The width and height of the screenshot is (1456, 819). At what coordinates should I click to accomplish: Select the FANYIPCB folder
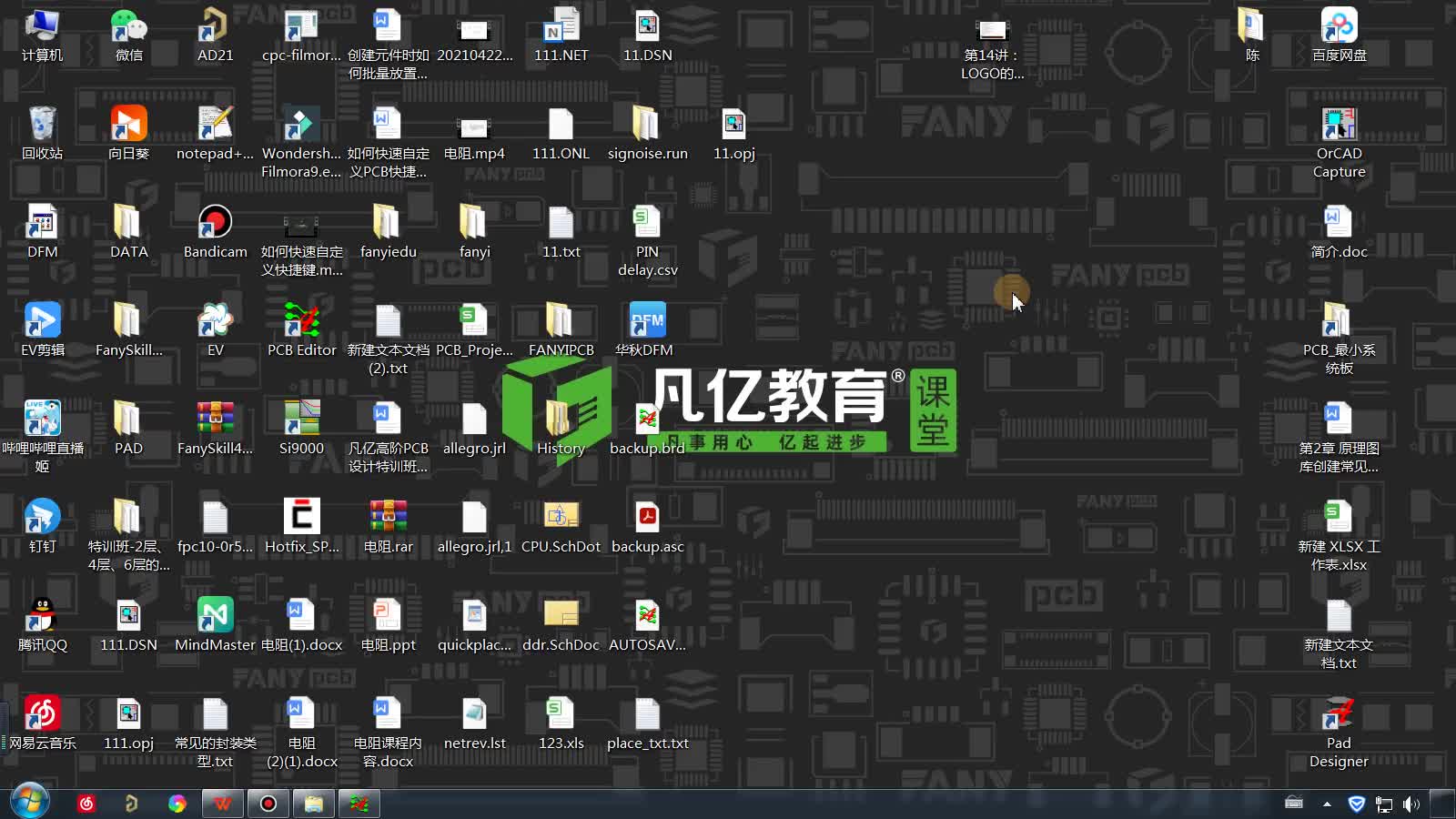[x=561, y=331]
